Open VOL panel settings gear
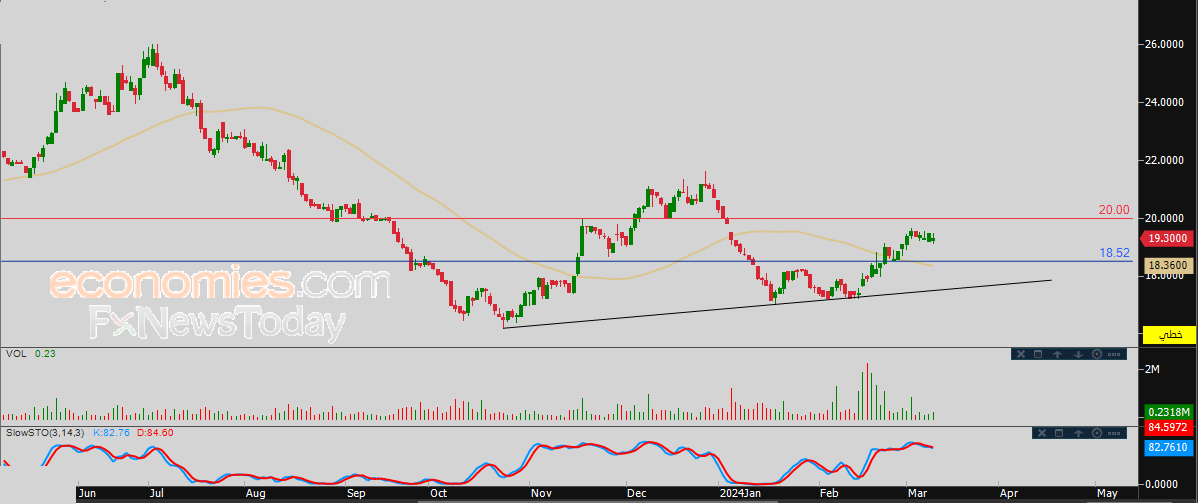 1097,354
